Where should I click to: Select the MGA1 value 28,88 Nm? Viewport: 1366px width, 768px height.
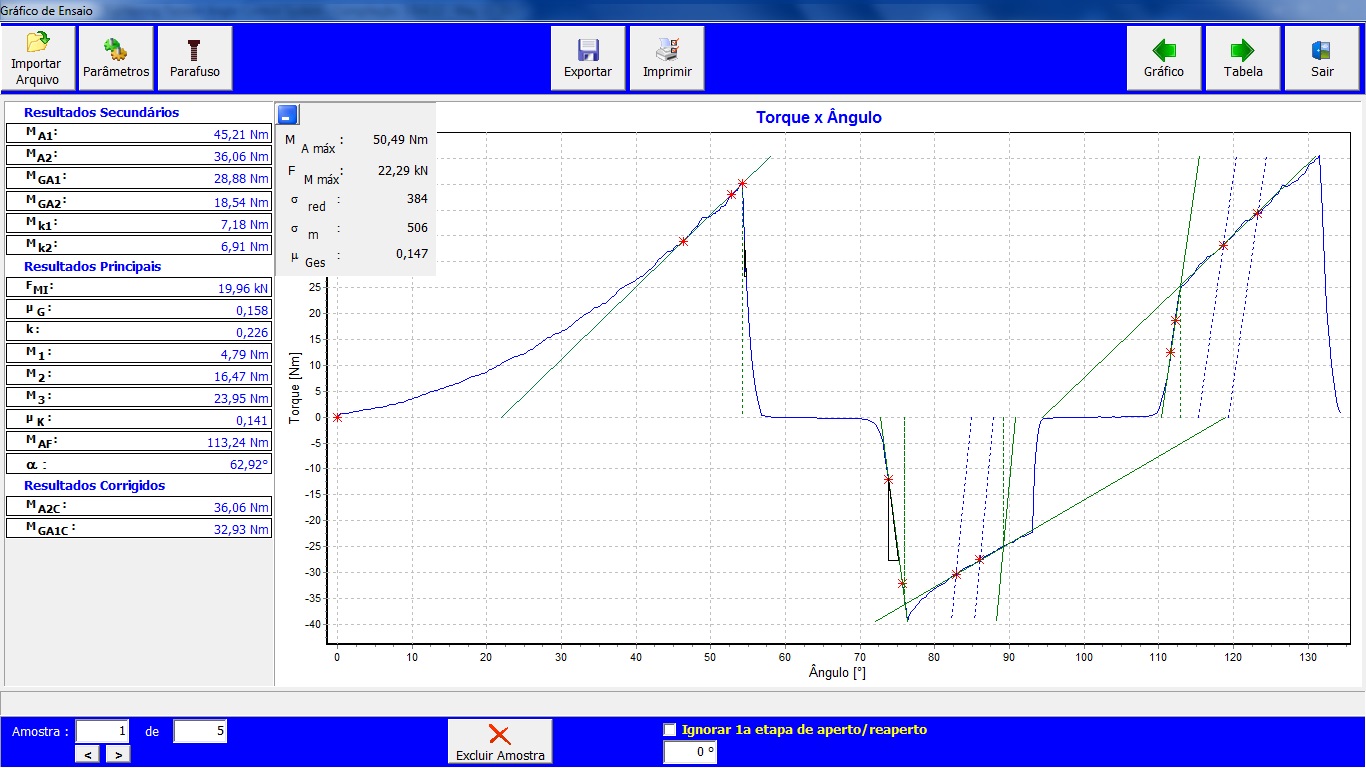pyautogui.click(x=241, y=178)
